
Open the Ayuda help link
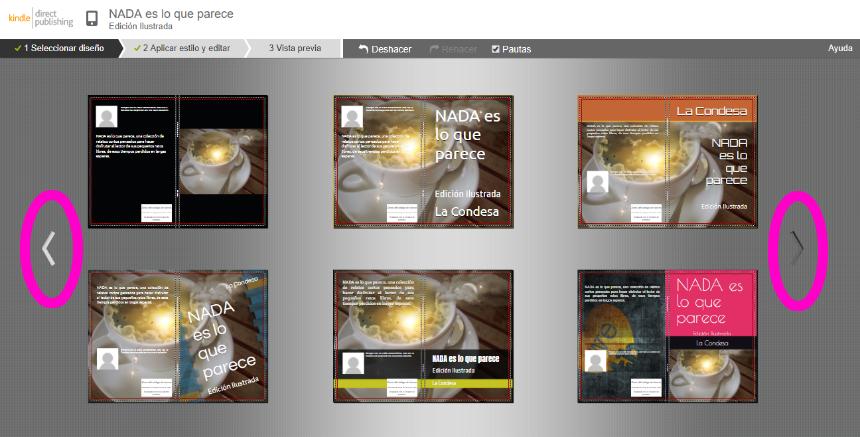point(840,49)
